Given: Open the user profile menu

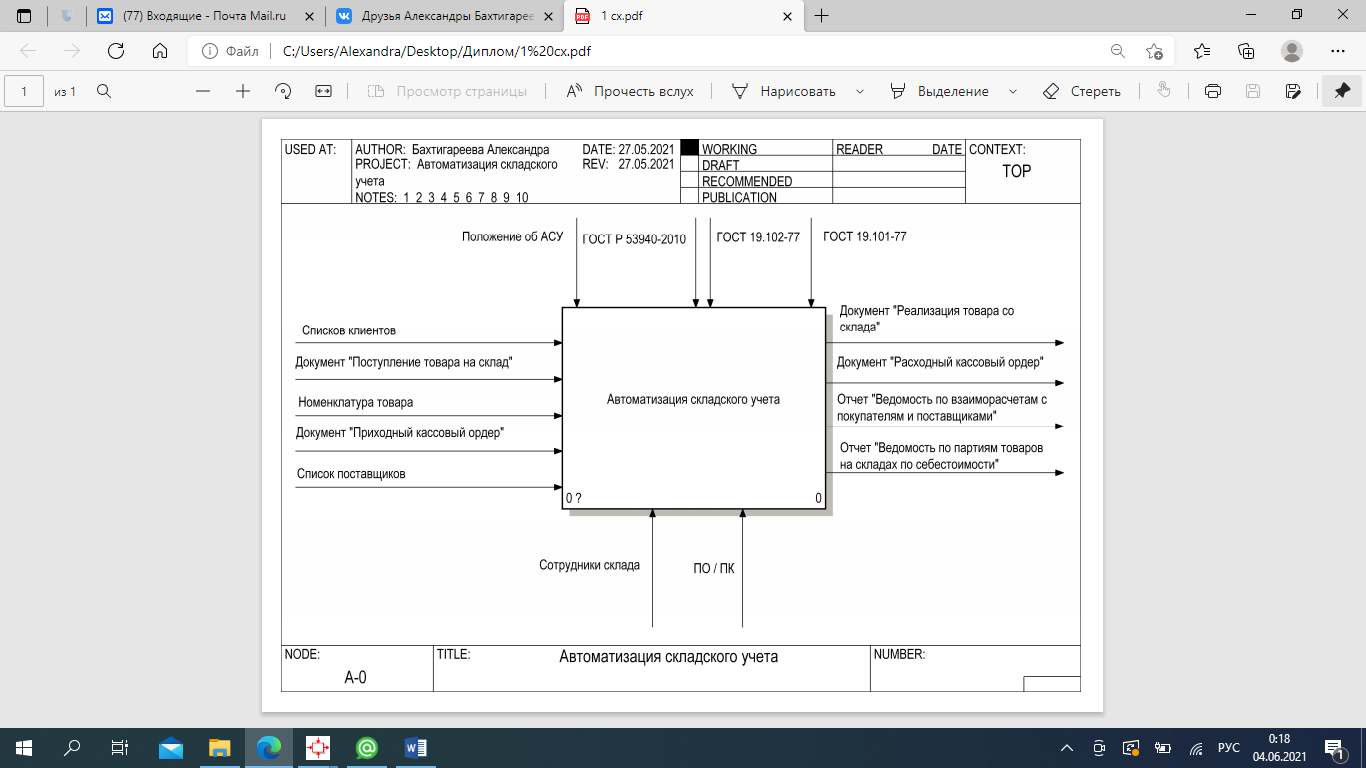Looking at the screenshot, I should tap(1292, 51).
